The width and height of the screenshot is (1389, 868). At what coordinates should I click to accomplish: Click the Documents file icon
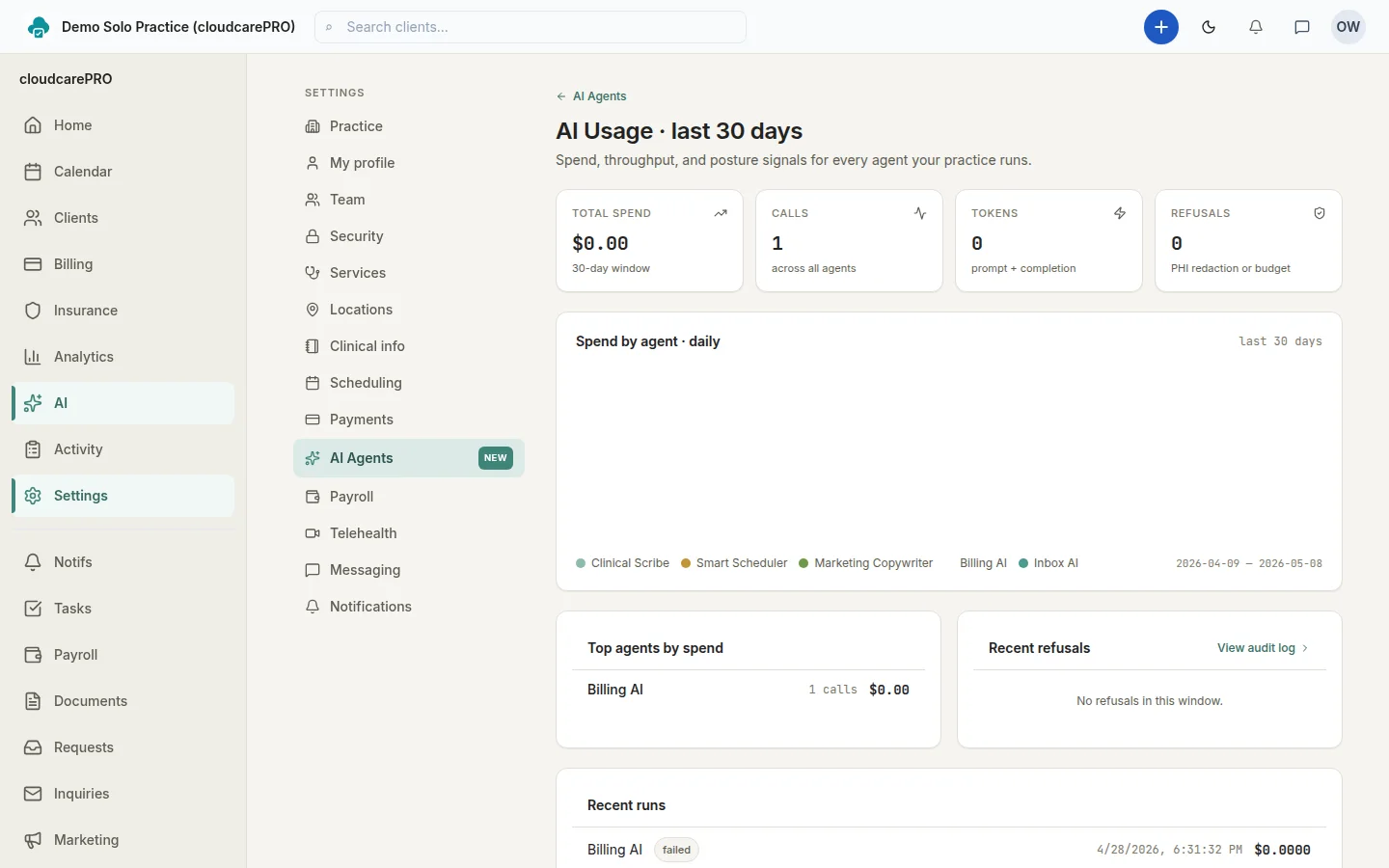pos(33,701)
